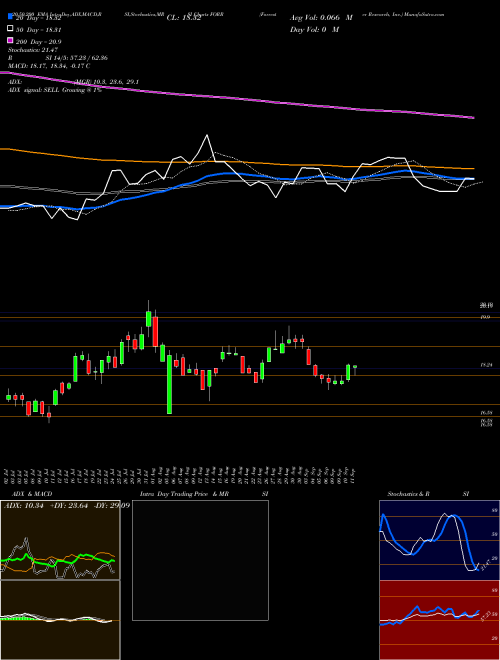The image size is (500, 660).
Task: Click the white price line peak on the EMA chart
Action: click(x=207, y=136)
